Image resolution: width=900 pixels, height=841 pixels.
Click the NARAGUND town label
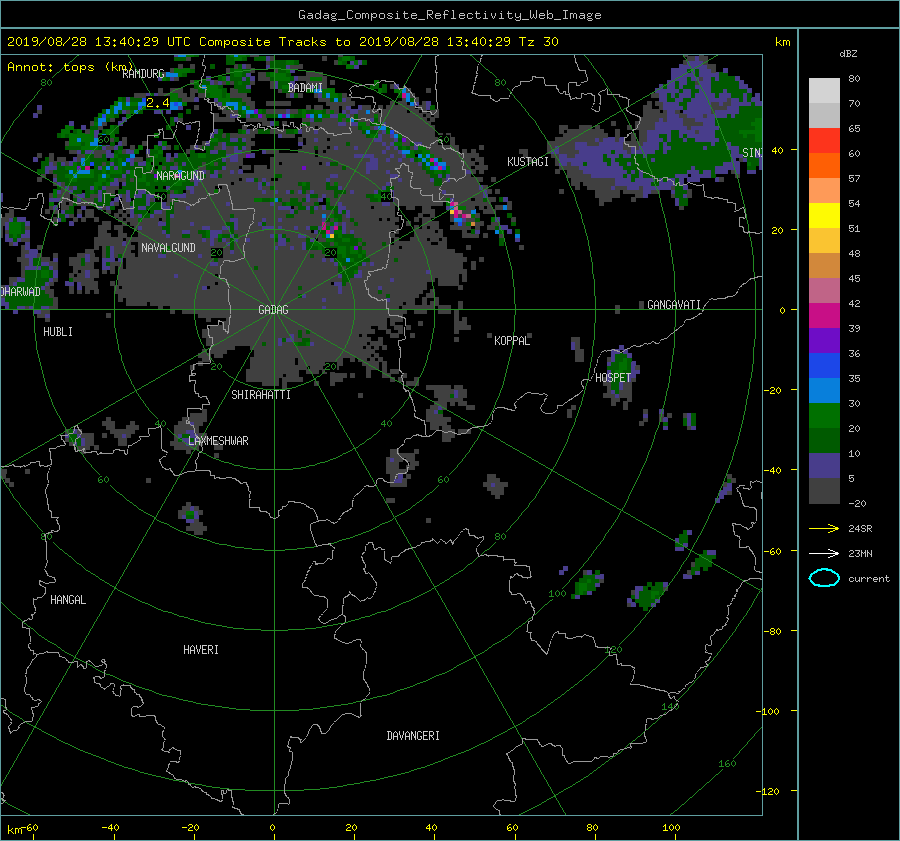tap(180, 176)
